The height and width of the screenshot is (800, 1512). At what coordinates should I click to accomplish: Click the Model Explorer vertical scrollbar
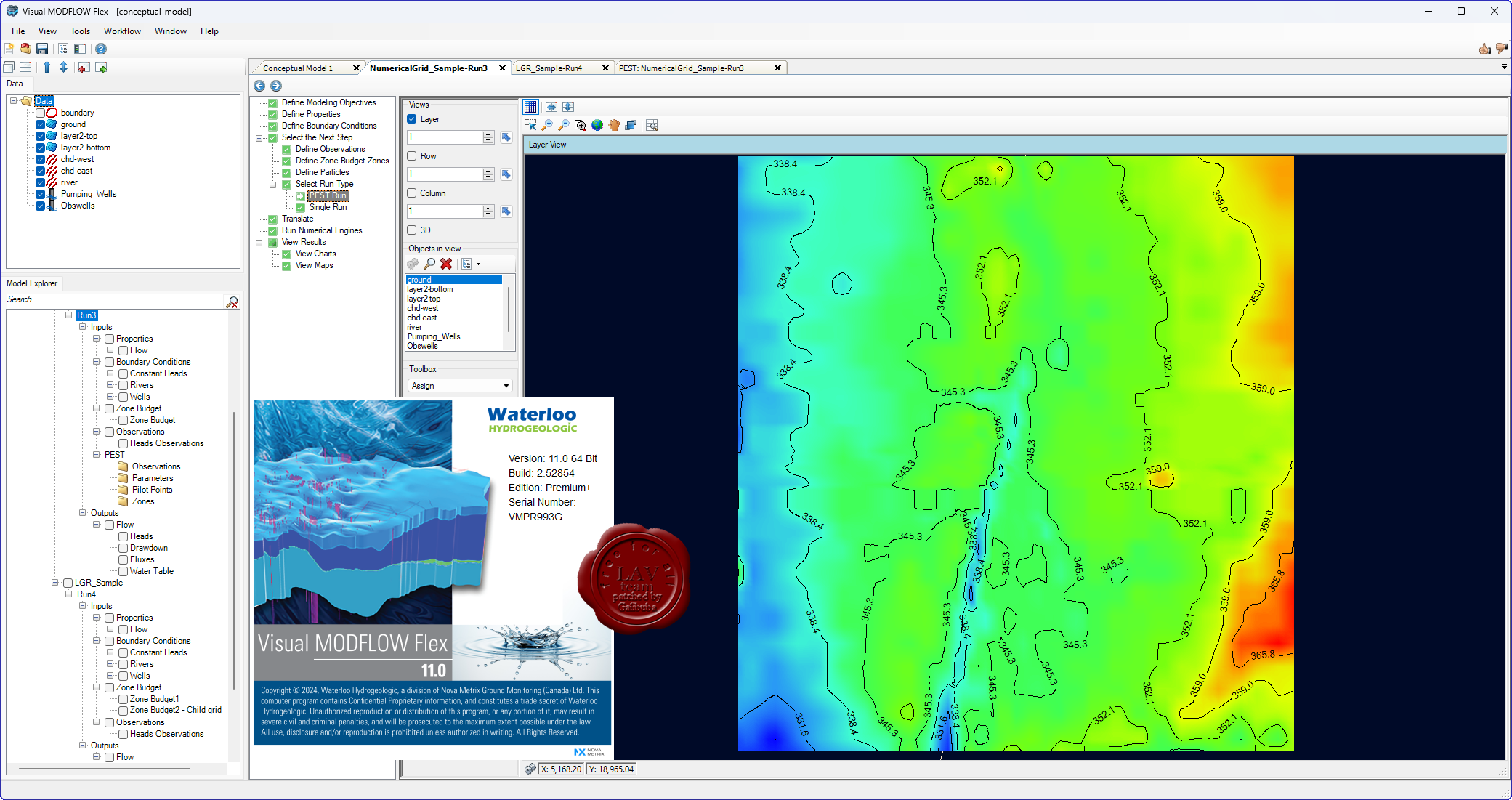coord(233,551)
